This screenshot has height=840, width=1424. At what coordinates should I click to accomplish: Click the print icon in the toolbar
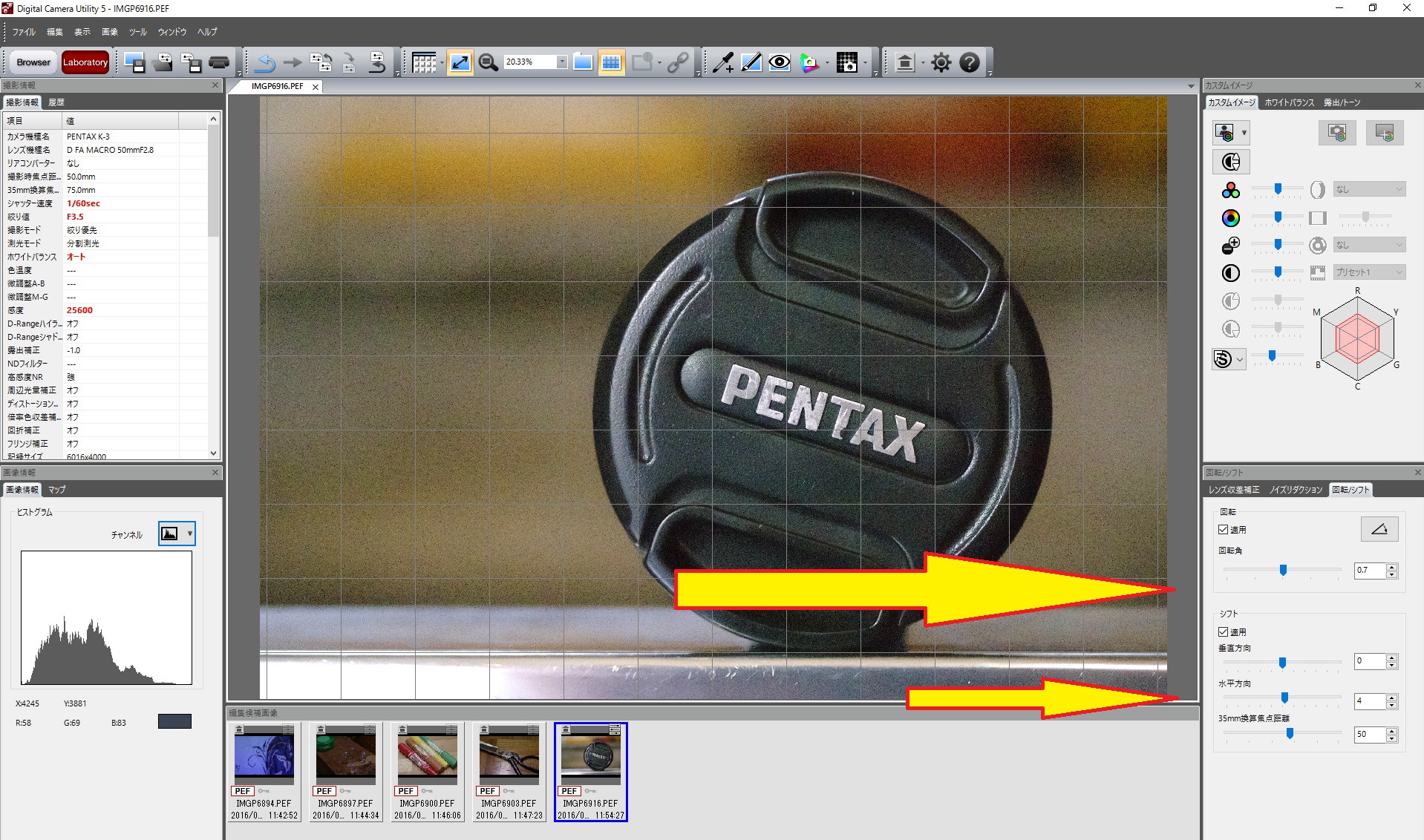[x=219, y=62]
